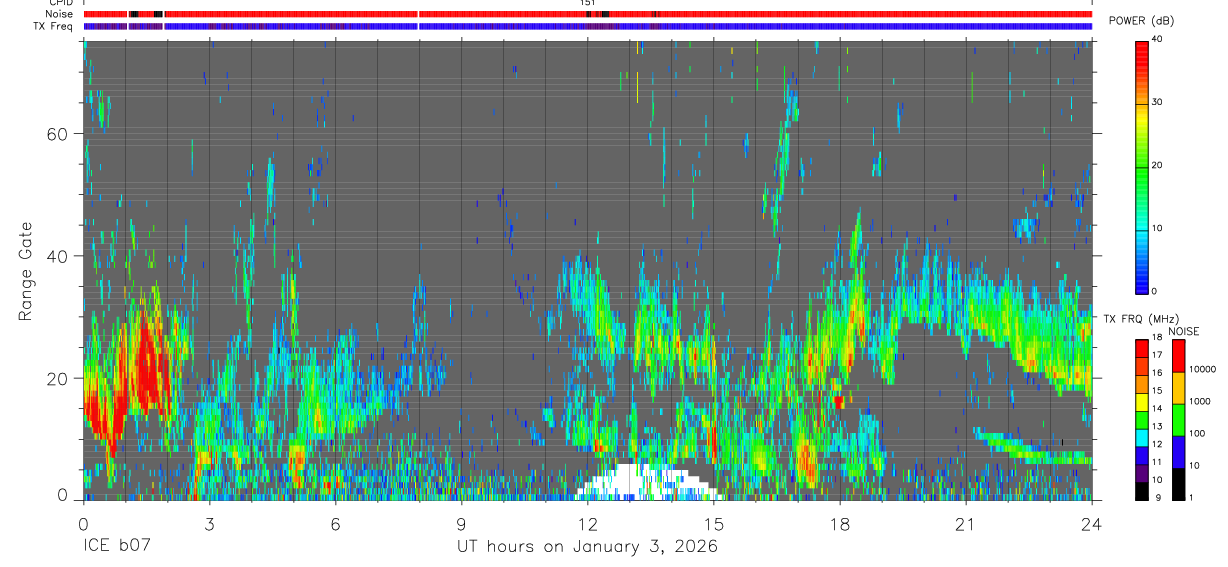Pick the black 9–10 MHz TX FRQ segment
The image size is (1228, 567).
point(1141,492)
